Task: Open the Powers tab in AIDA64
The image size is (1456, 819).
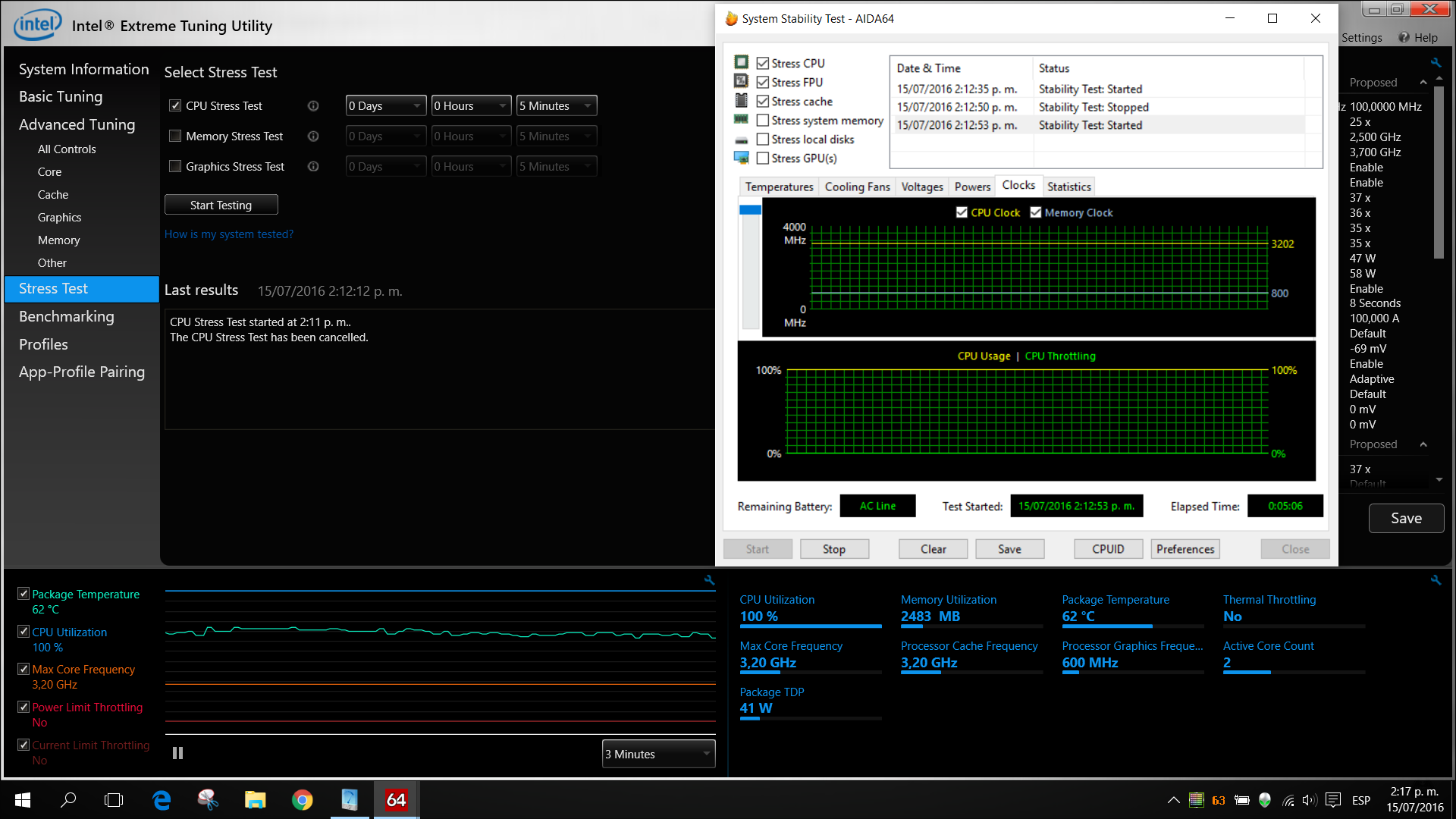Action: [x=971, y=186]
